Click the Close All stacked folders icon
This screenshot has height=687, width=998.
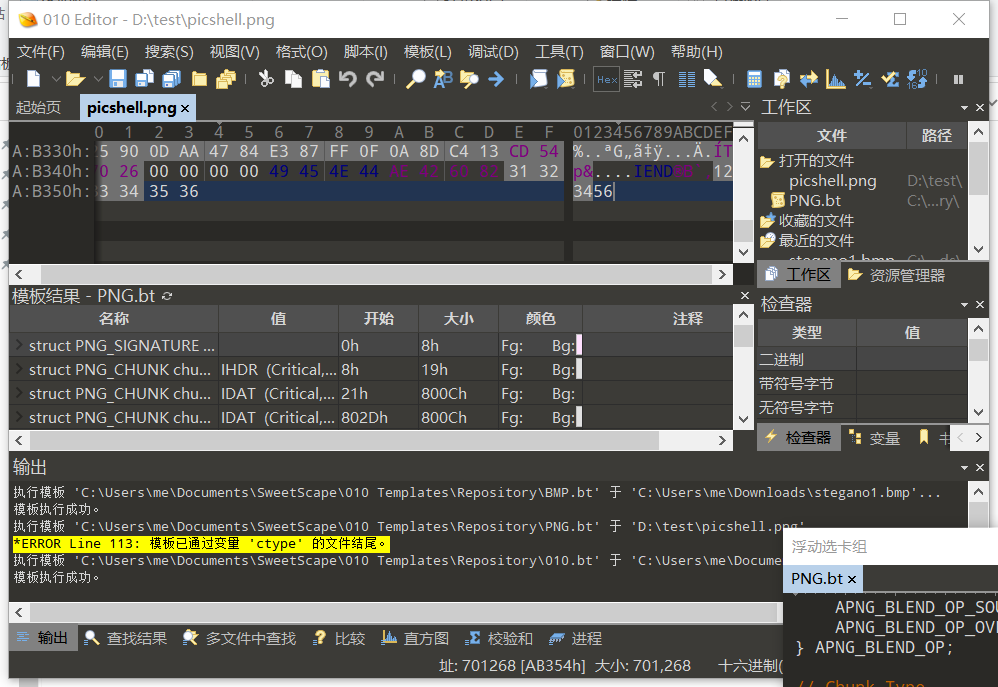(226, 79)
